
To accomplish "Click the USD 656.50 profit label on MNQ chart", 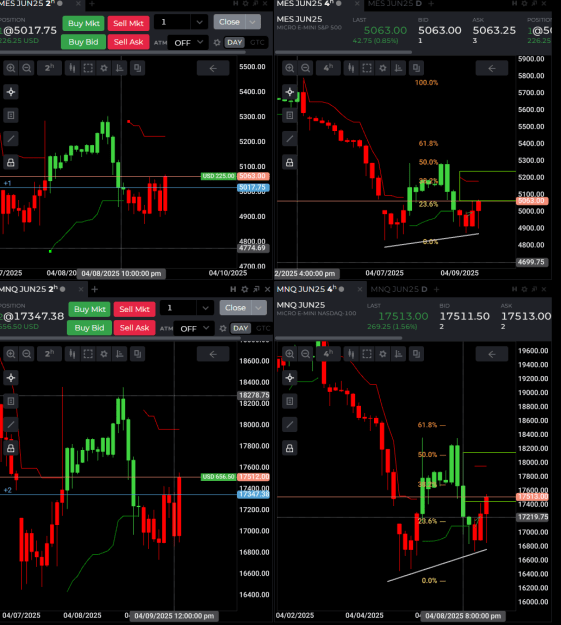I will (218, 477).
